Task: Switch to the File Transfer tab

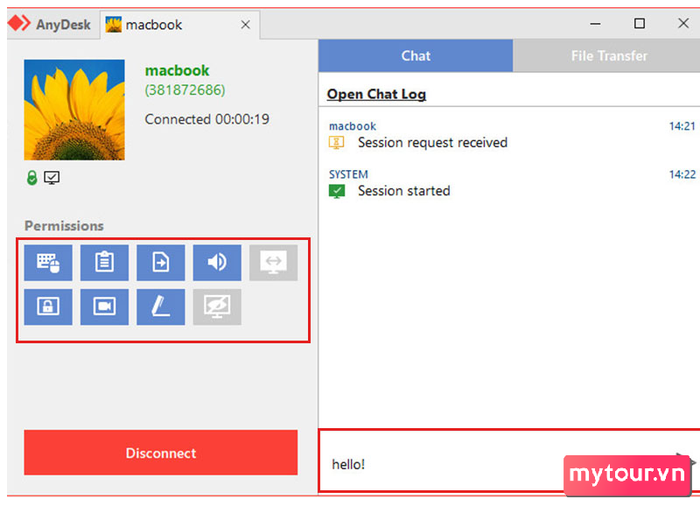Action: point(609,56)
